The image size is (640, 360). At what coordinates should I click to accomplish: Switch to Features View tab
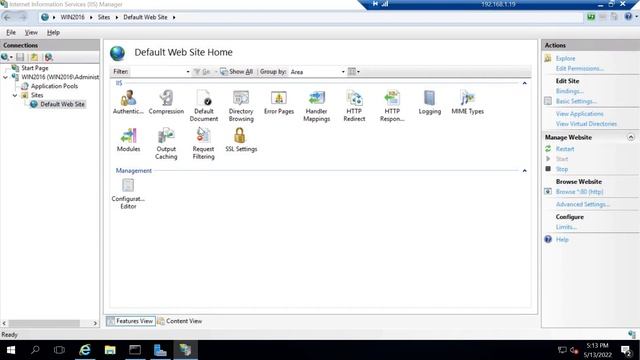tap(130, 321)
